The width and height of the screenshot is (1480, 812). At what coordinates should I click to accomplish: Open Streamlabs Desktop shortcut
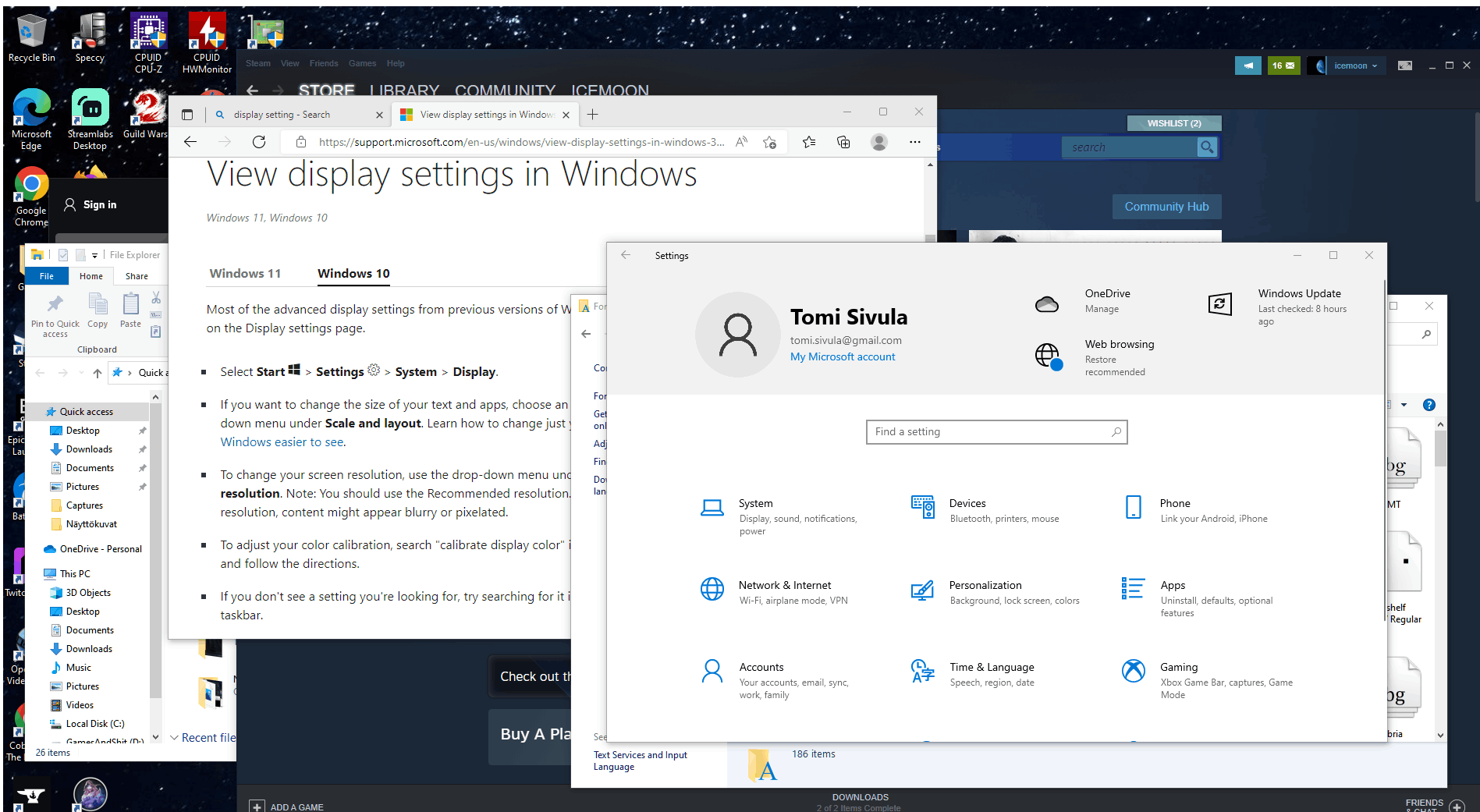coord(90,119)
